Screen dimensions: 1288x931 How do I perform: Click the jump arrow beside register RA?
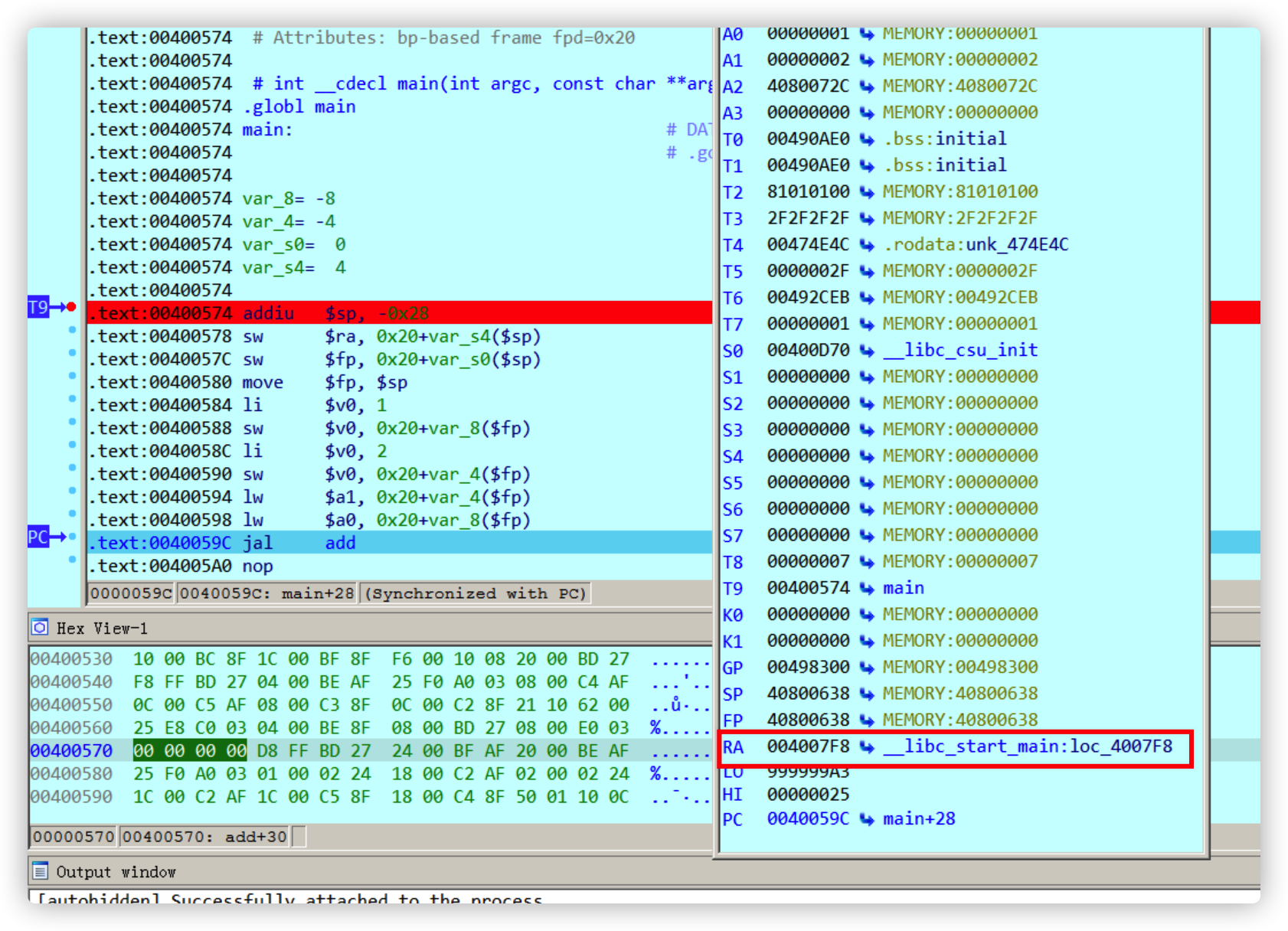click(x=866, y=746)
